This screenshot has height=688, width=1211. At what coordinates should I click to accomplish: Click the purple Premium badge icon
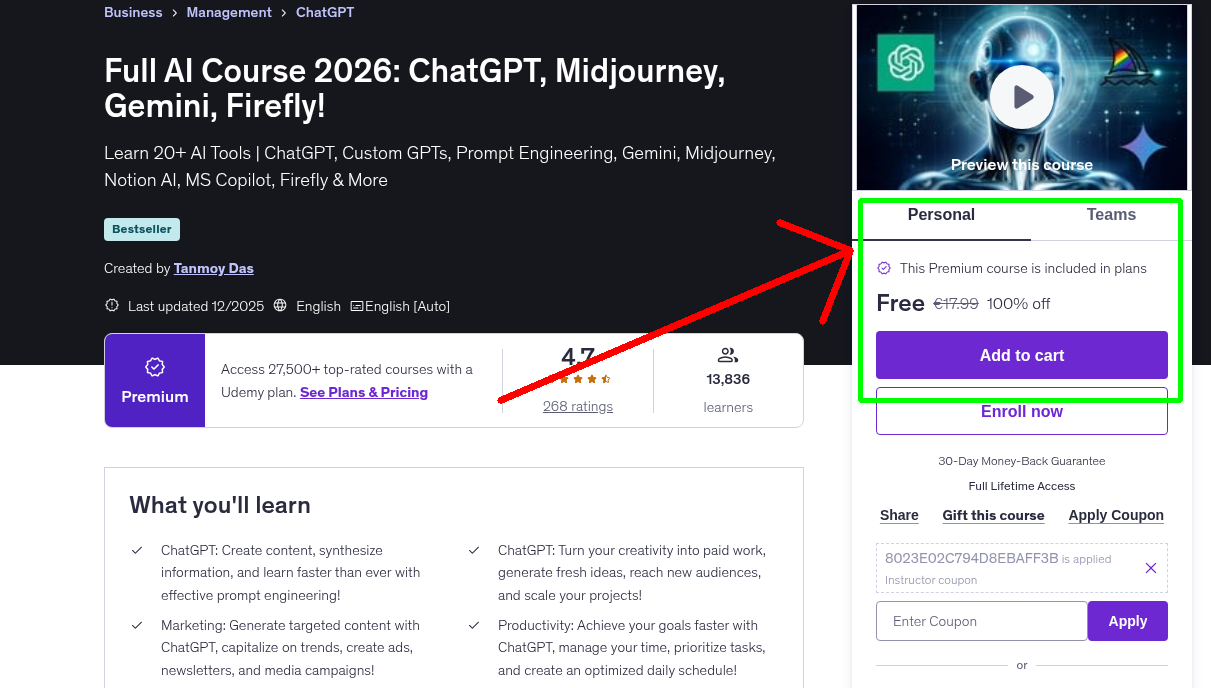click(x=154, y=368)
